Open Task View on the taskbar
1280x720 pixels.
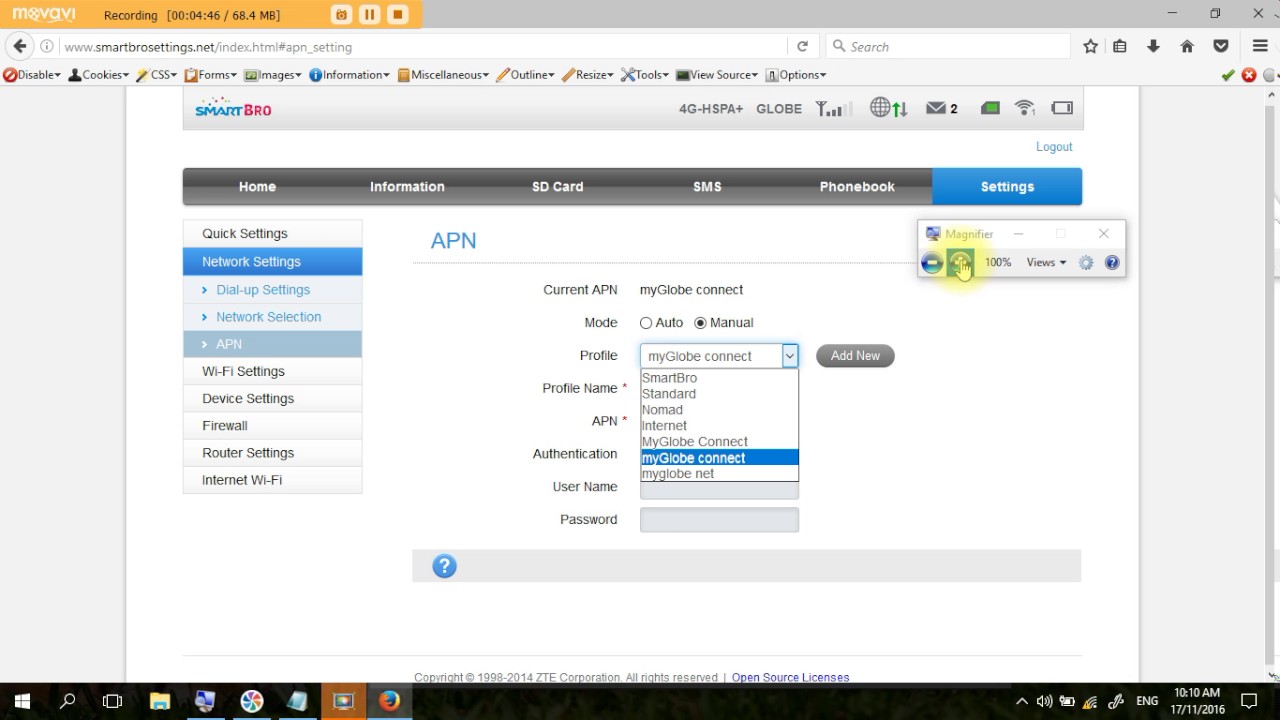113,701
